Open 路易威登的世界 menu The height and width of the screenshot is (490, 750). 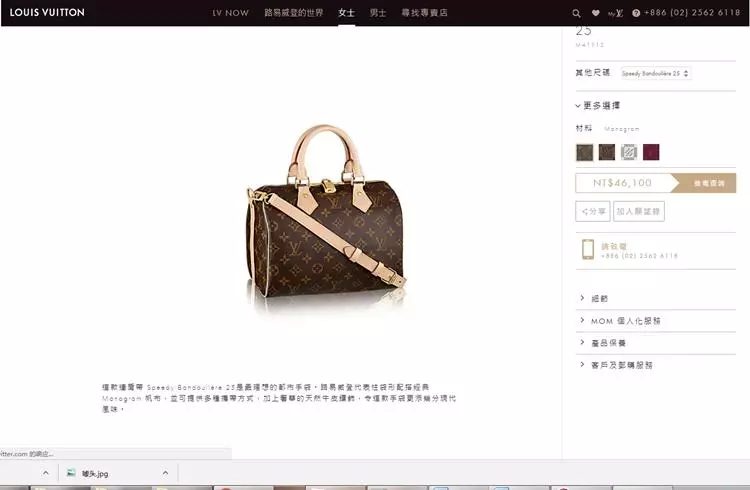click(x=294, y=13)
